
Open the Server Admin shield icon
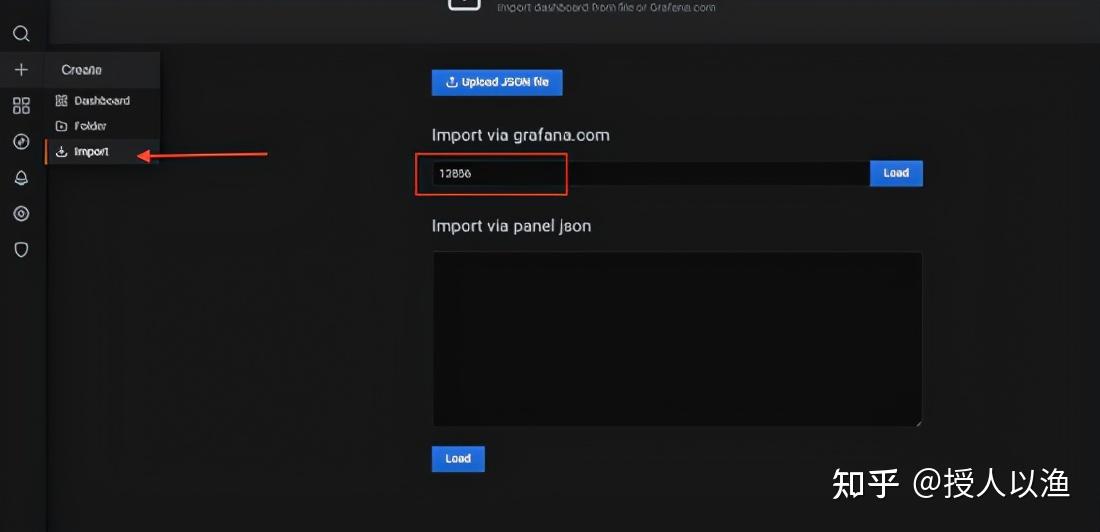[x=22, y=249]
